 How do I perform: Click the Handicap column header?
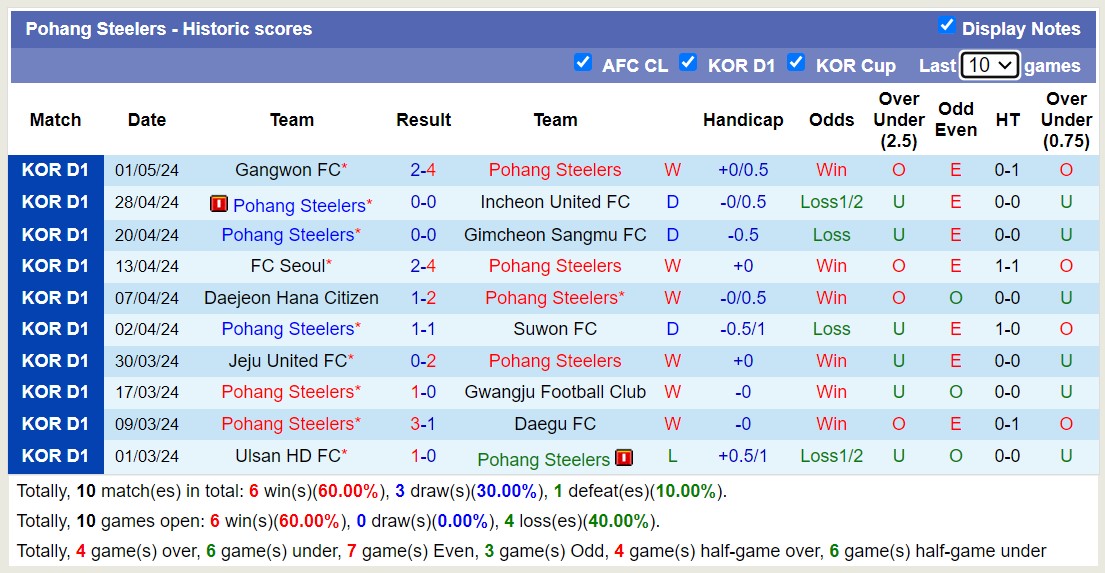[743, 120]
